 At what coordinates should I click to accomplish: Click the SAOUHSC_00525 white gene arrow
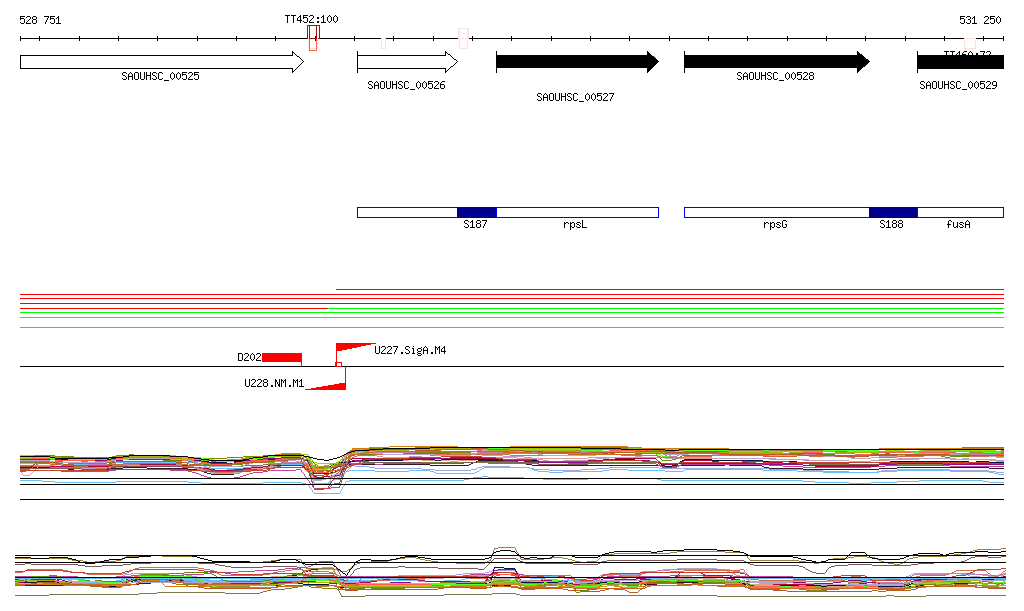160,62
